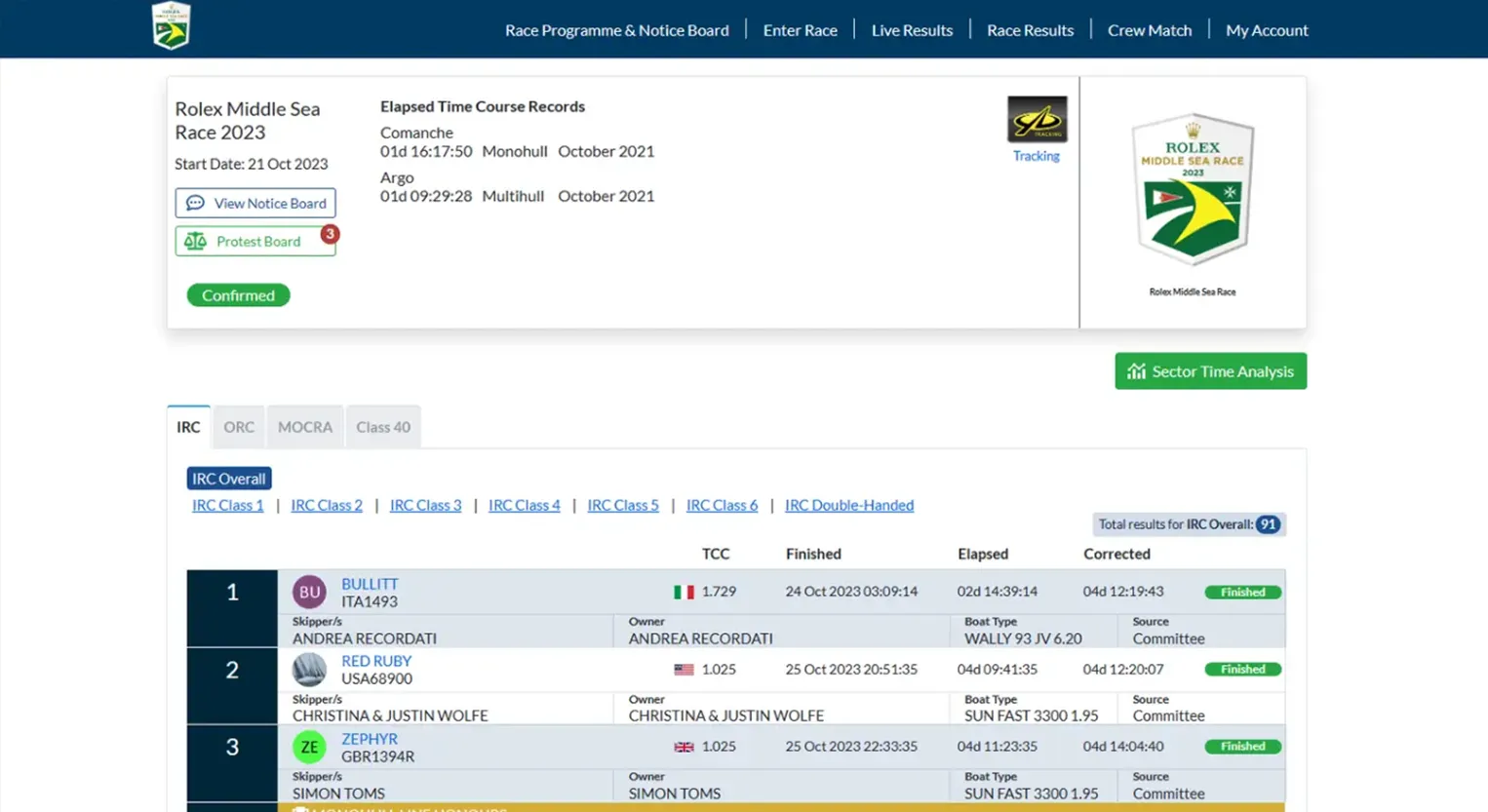Image resolution: width=1488 pixels, height=812 pixels.
Task: Click the 91 total results badge
Action: (1268, 524)
